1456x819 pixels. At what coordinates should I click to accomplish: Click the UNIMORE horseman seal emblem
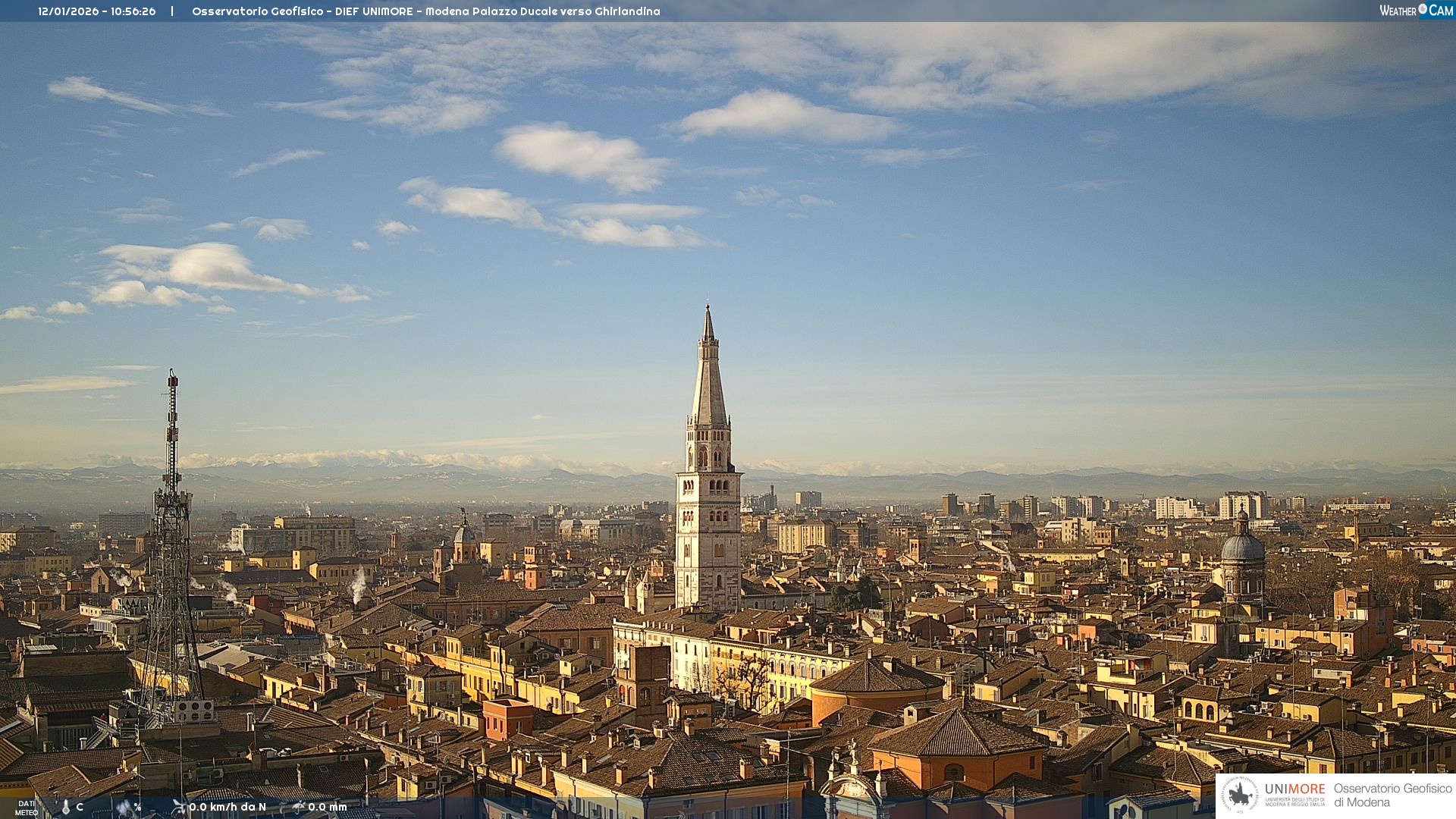[1240, 795]
